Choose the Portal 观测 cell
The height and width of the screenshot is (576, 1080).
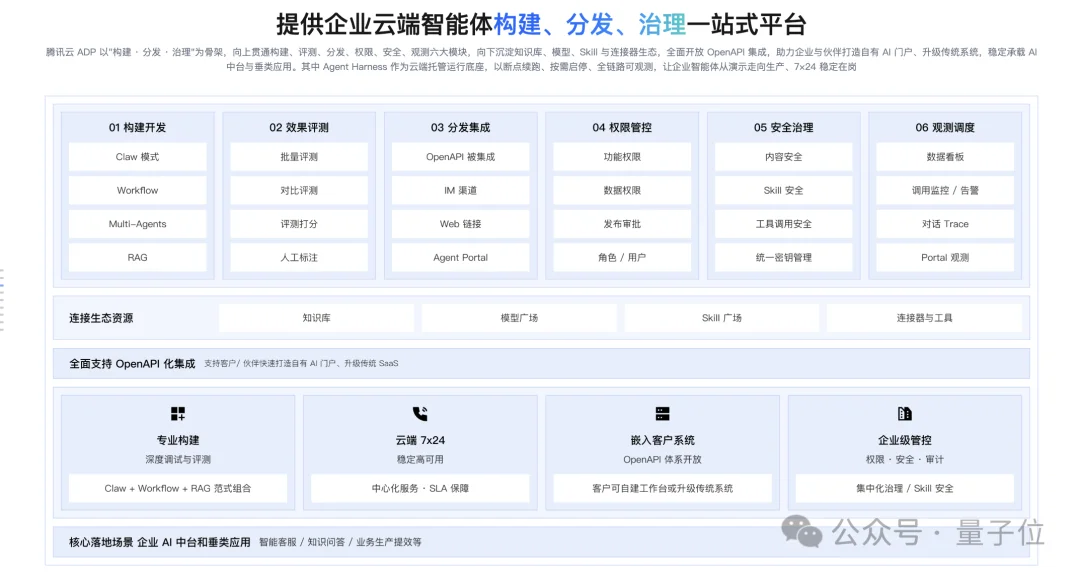(945, 258)
